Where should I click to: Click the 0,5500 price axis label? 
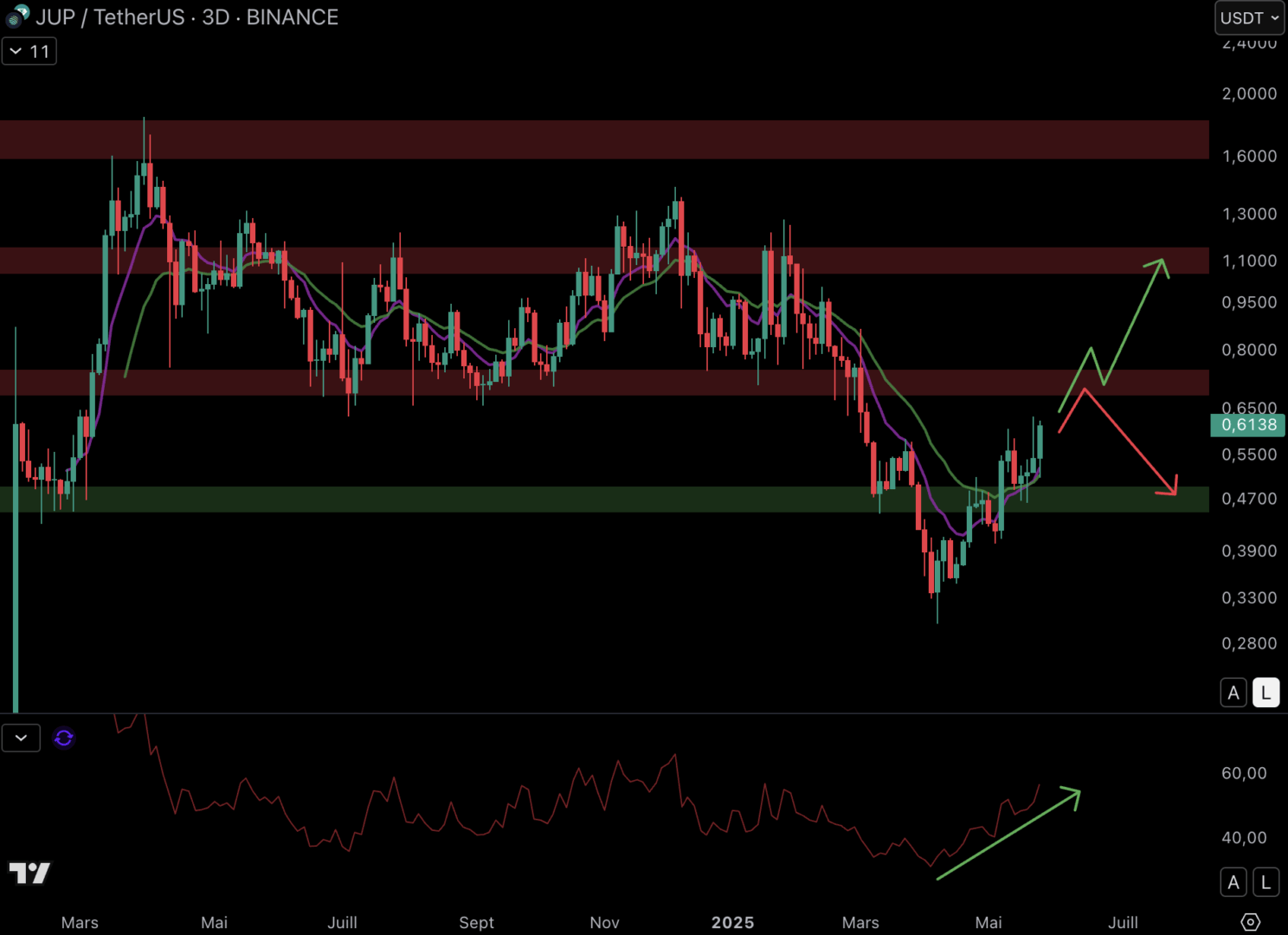(1249, 455)
